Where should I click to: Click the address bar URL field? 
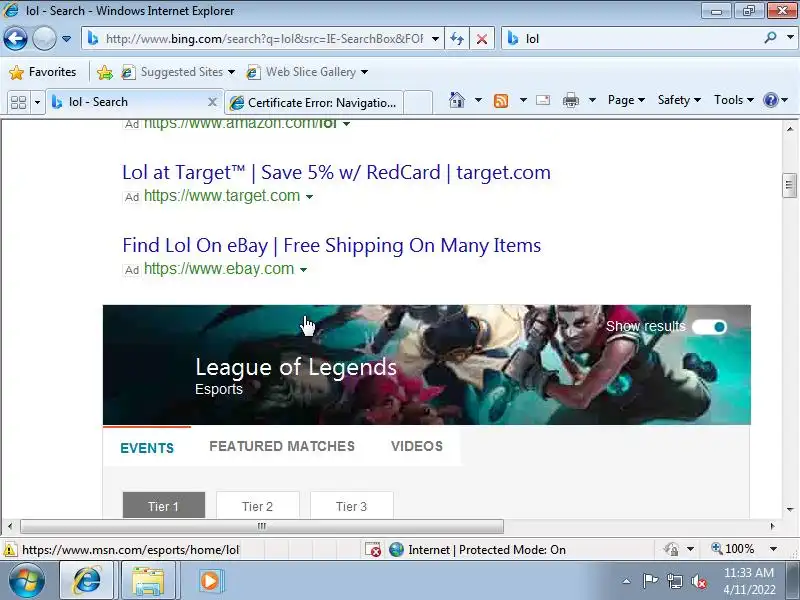(264, 39)
